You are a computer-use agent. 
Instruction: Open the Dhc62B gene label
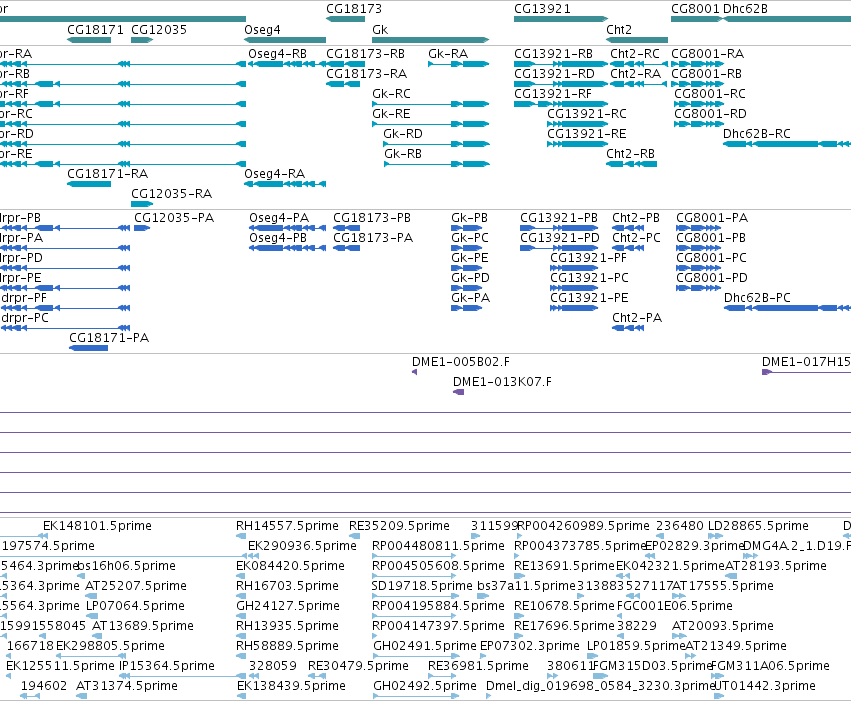point(745,9)
